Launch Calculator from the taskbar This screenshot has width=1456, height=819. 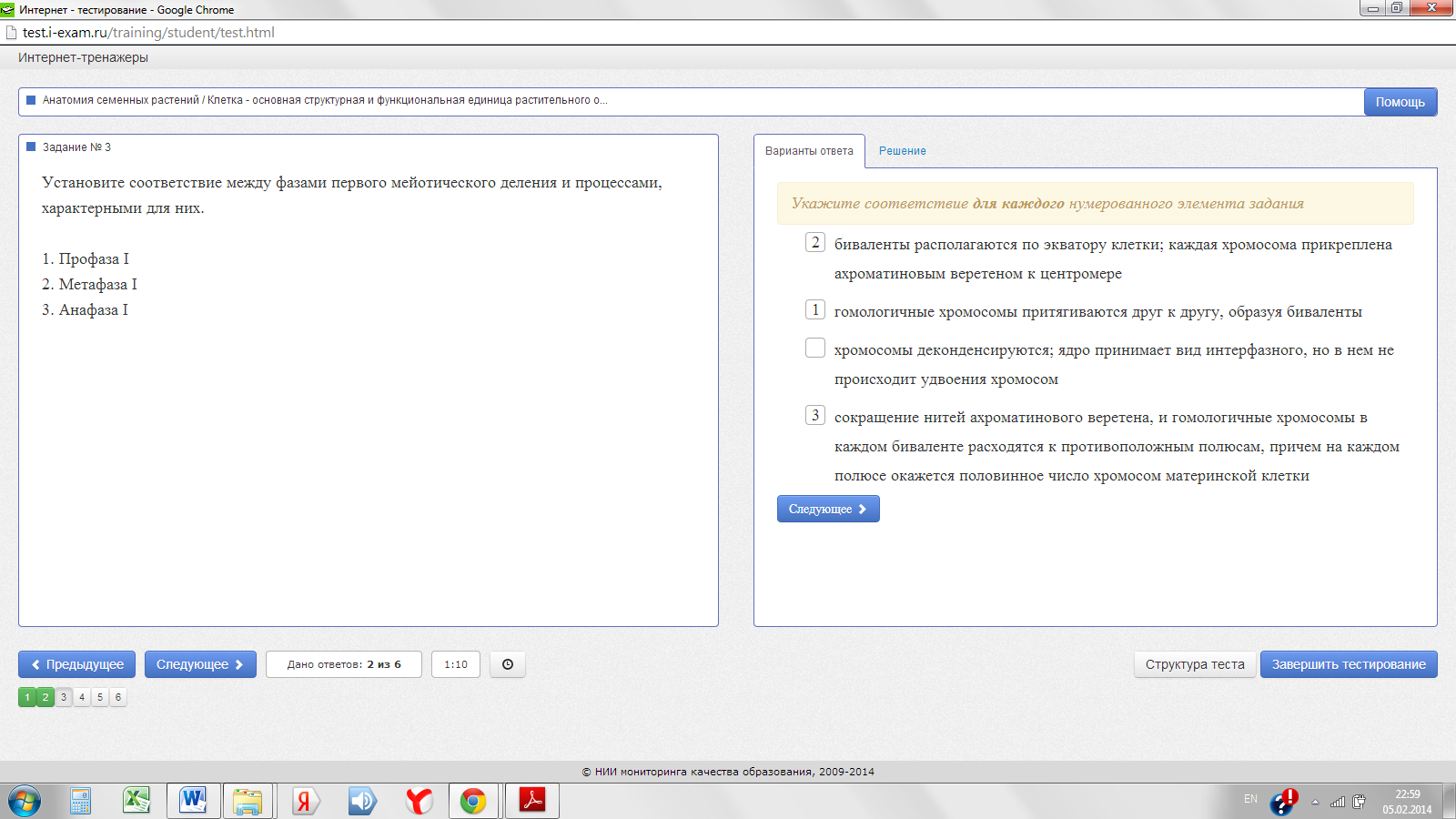[80, 801]
